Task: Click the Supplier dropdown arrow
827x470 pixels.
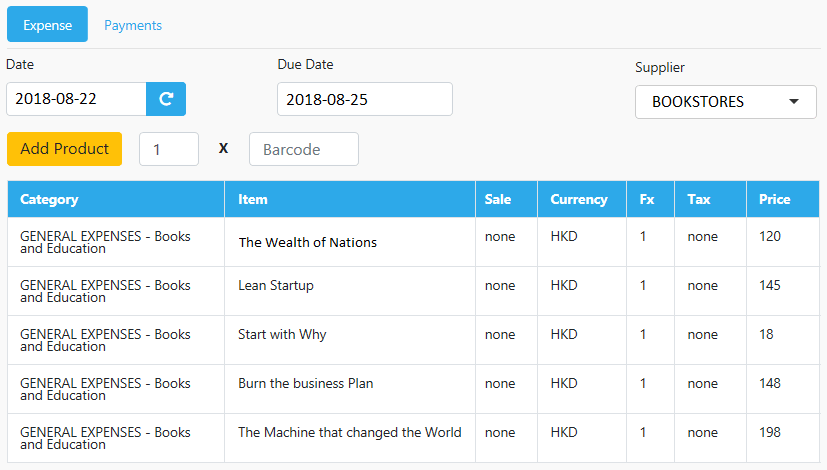Action: click(794, 102)
